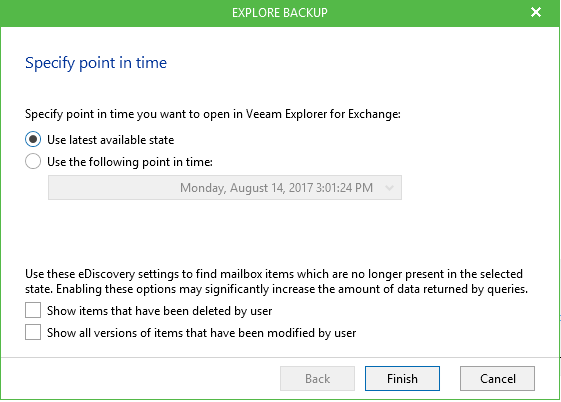Click the 3:01:24 PM time text in date field

[x=345, y=188]
